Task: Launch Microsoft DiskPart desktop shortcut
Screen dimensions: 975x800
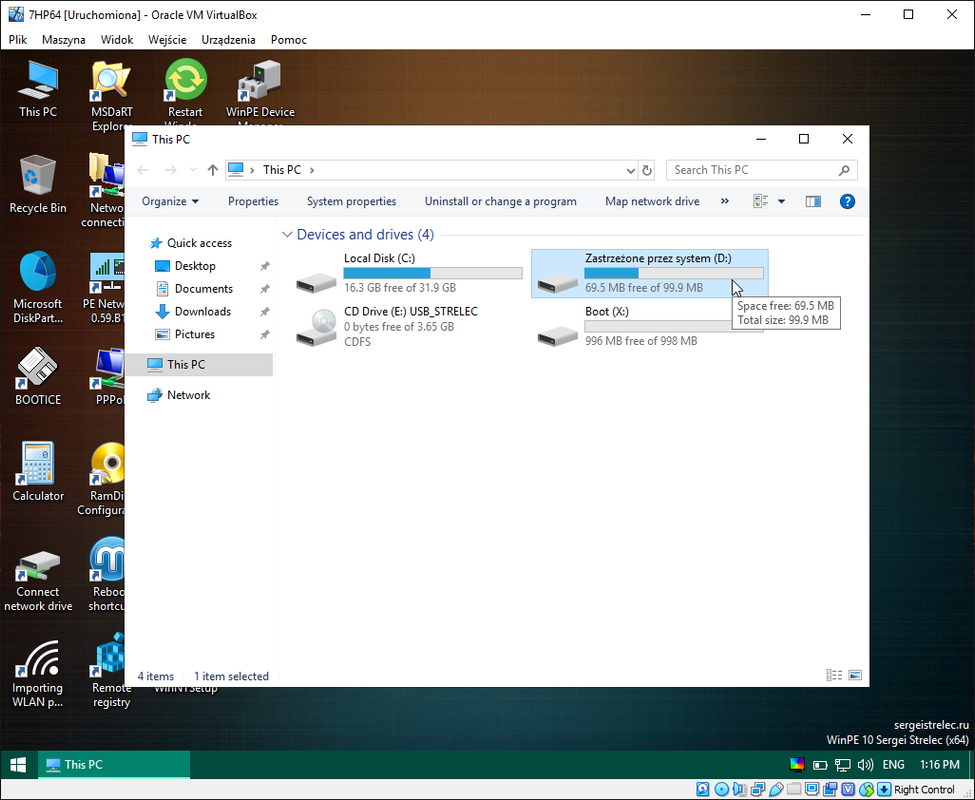Action: tap(37, 287)
